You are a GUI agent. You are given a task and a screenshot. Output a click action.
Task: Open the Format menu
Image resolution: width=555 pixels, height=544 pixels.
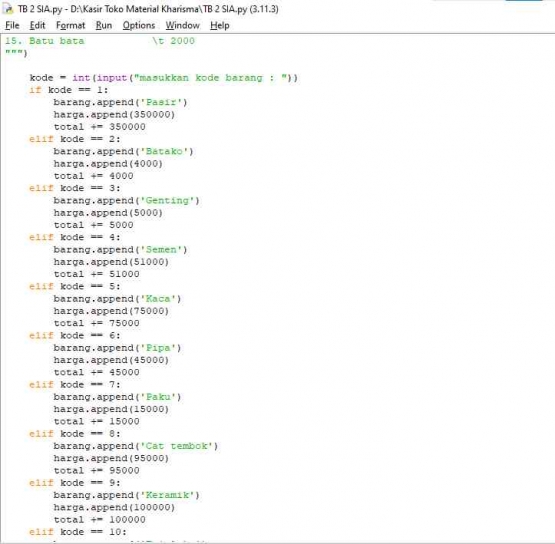(70, 25)
